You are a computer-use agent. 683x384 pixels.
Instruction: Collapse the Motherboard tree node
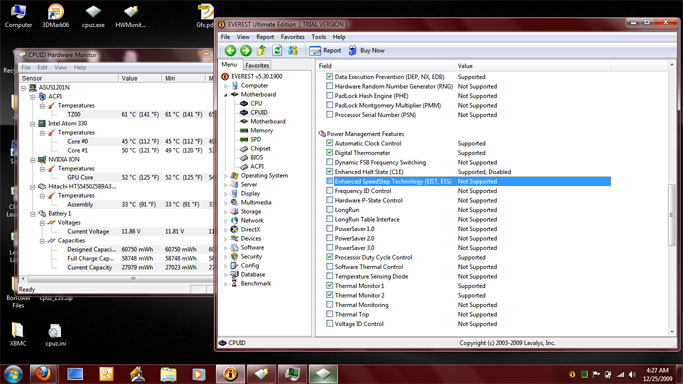click(x=226, y=94)
